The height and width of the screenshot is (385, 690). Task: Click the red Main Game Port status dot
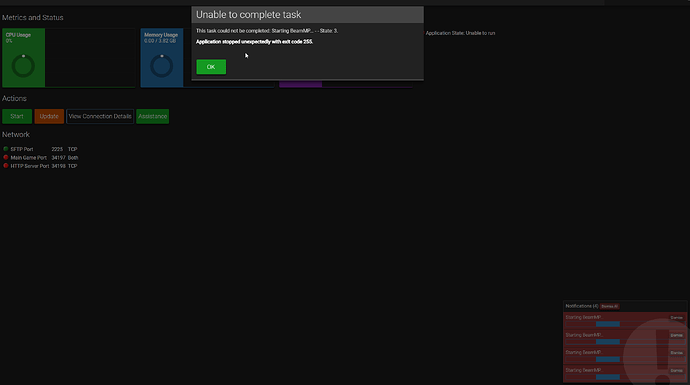tap(6, 158)
